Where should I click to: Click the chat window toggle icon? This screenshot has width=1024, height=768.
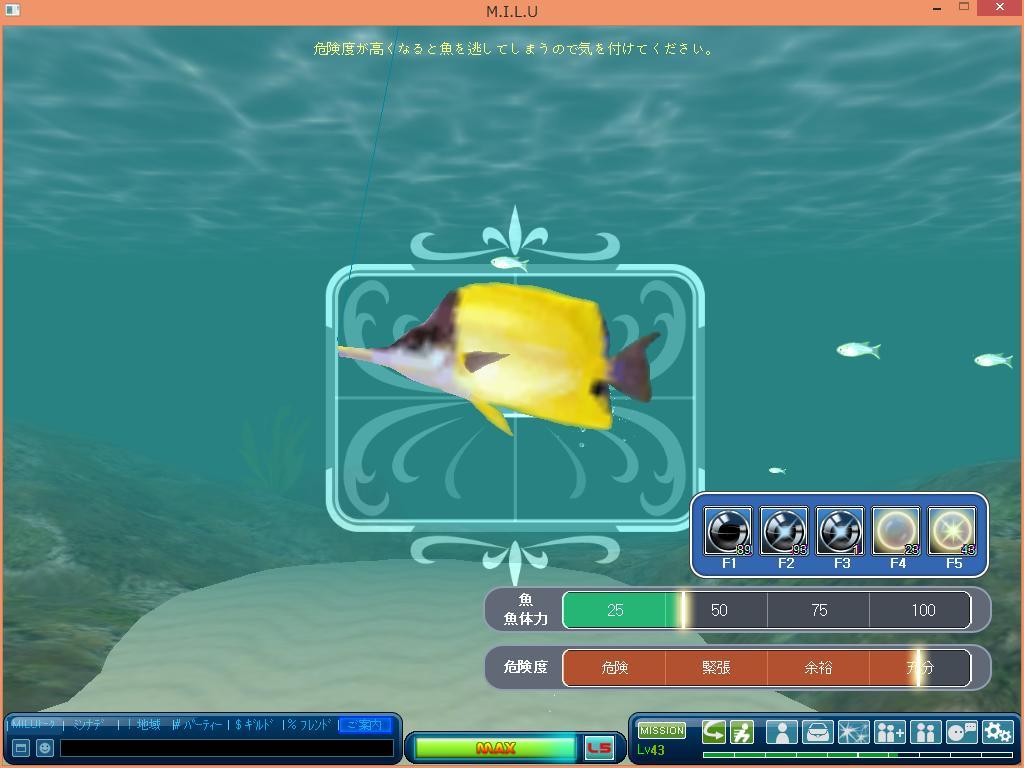(x=21, y=748)
